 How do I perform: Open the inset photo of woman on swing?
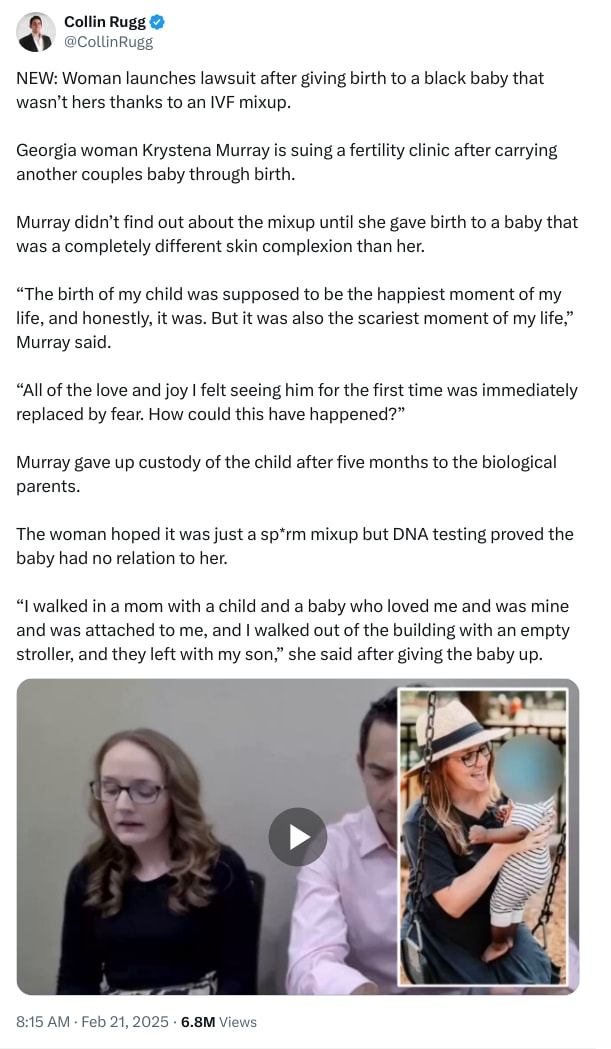pyautogui.click(x=483, y=835)
